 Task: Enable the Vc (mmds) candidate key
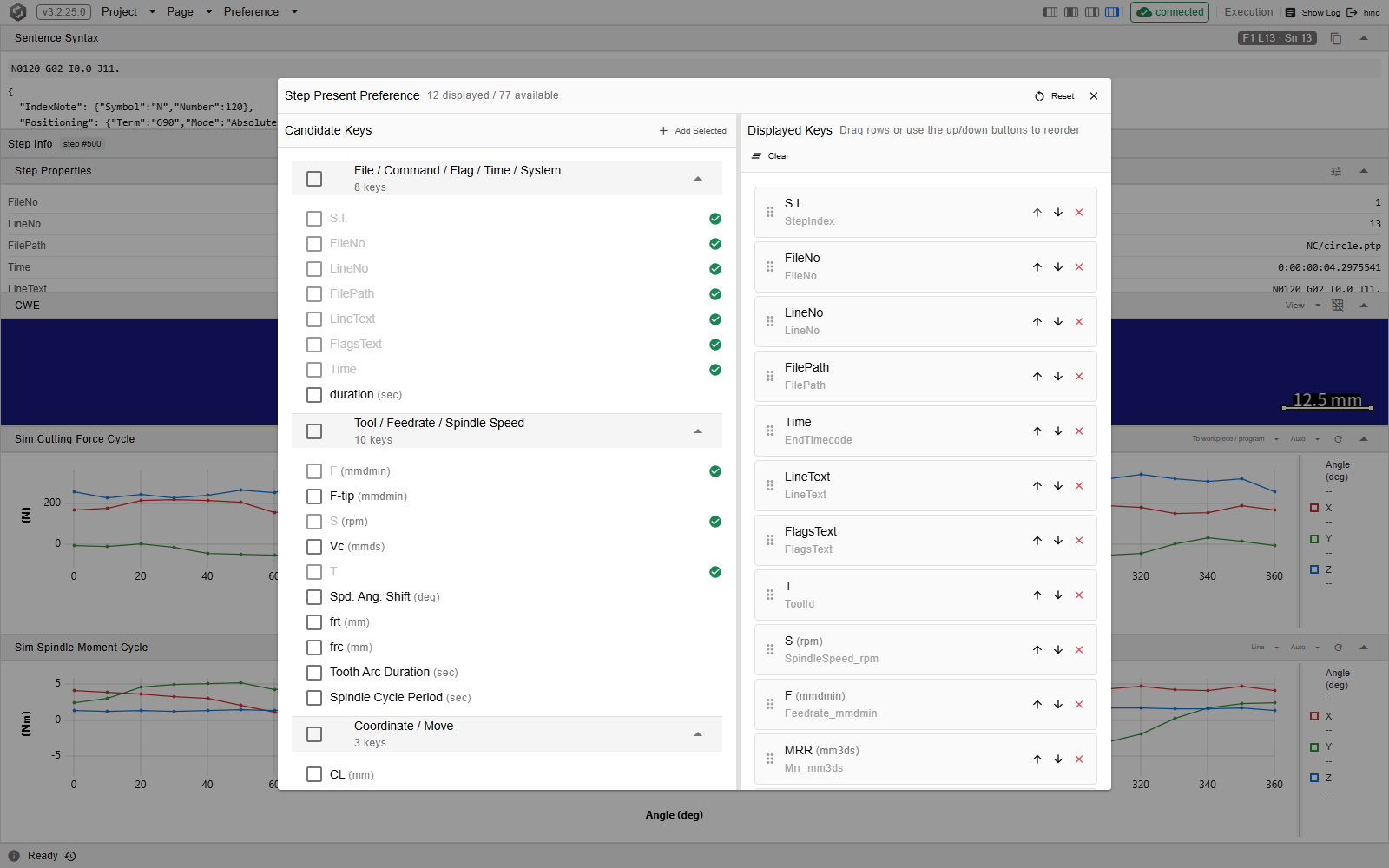click(x=314, y=547)
